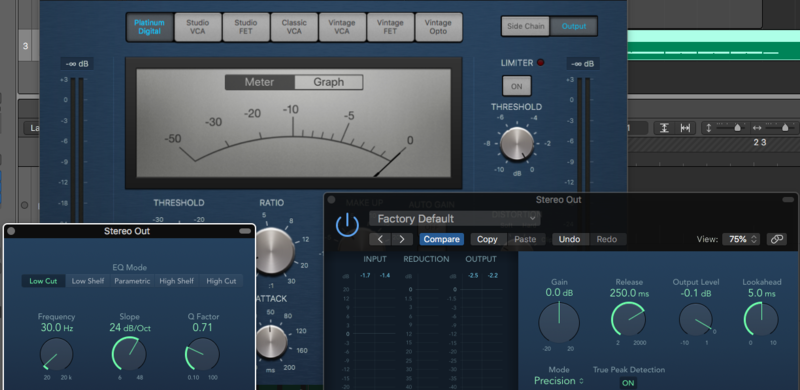Click the 0.71 Q Factor value
Viewport: 800px width, 390px height.
[x=202, y=328]
